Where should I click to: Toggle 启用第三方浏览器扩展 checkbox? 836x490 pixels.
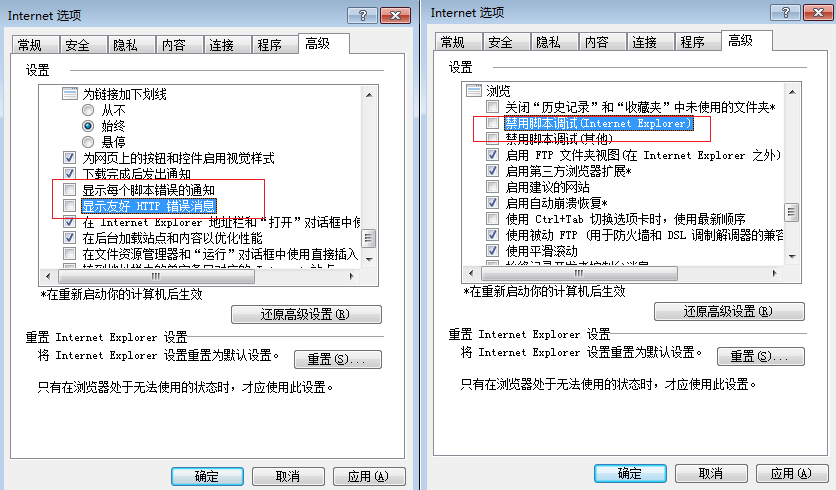pos(493,171)
